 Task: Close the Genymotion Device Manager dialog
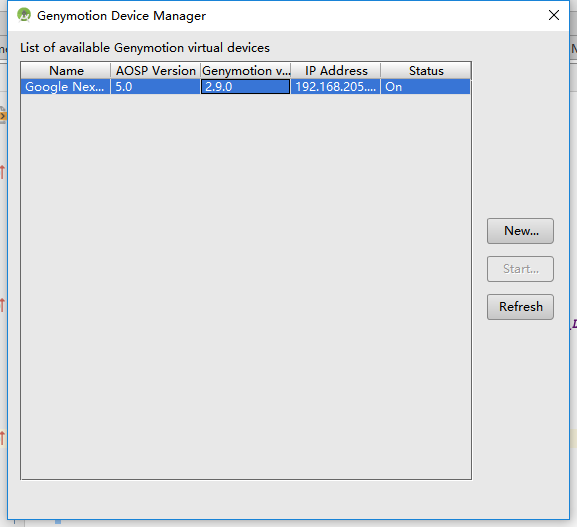(x=553, y=15)
